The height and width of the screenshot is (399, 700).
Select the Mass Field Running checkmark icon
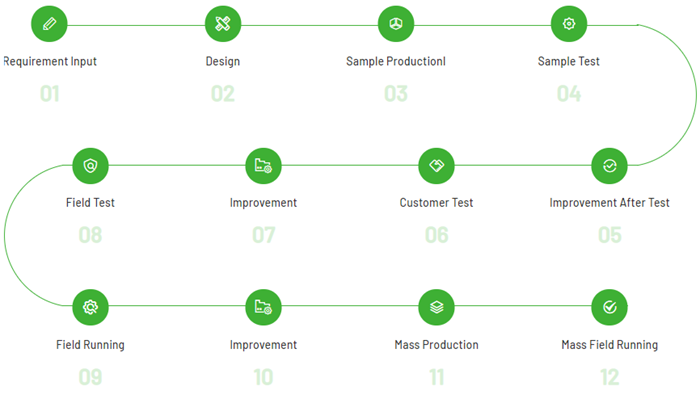coord(609,307)
